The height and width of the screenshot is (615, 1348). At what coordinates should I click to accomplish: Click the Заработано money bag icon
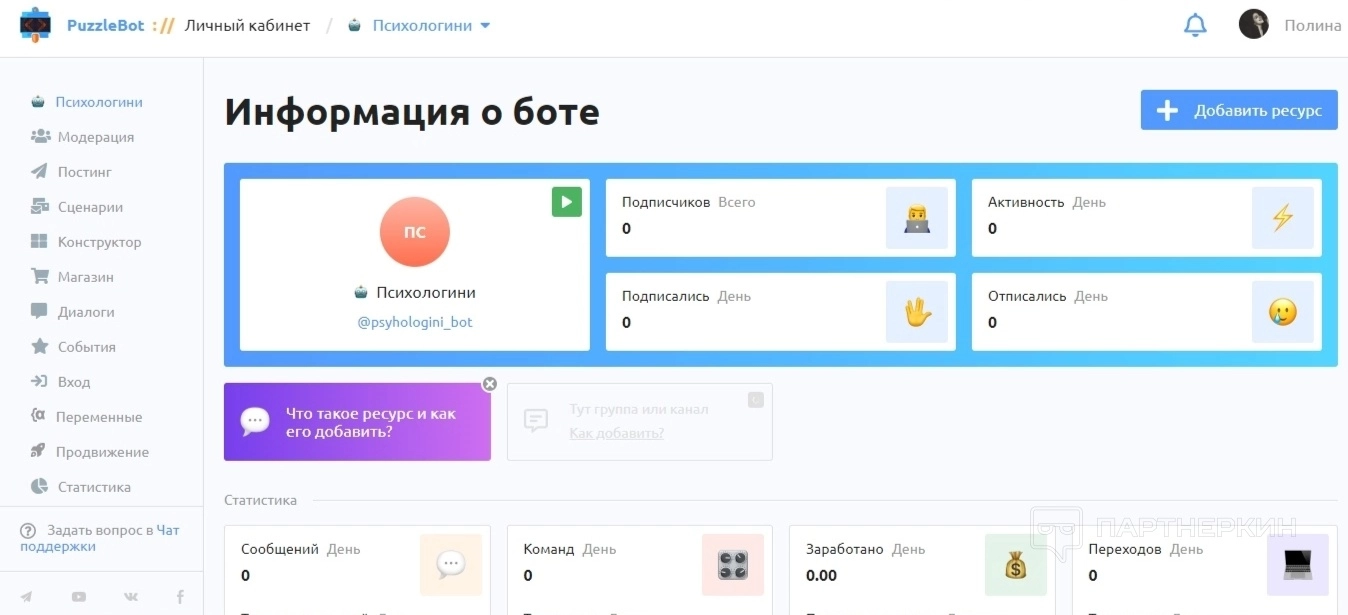tap(1016, 565)
